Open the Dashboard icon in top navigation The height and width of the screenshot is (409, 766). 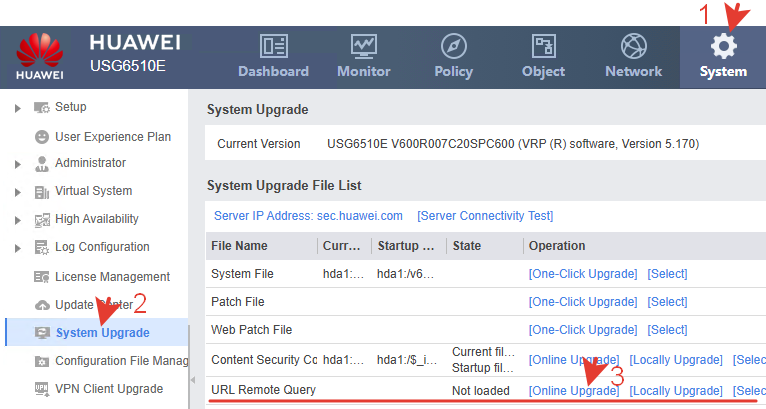pos(274,46)
